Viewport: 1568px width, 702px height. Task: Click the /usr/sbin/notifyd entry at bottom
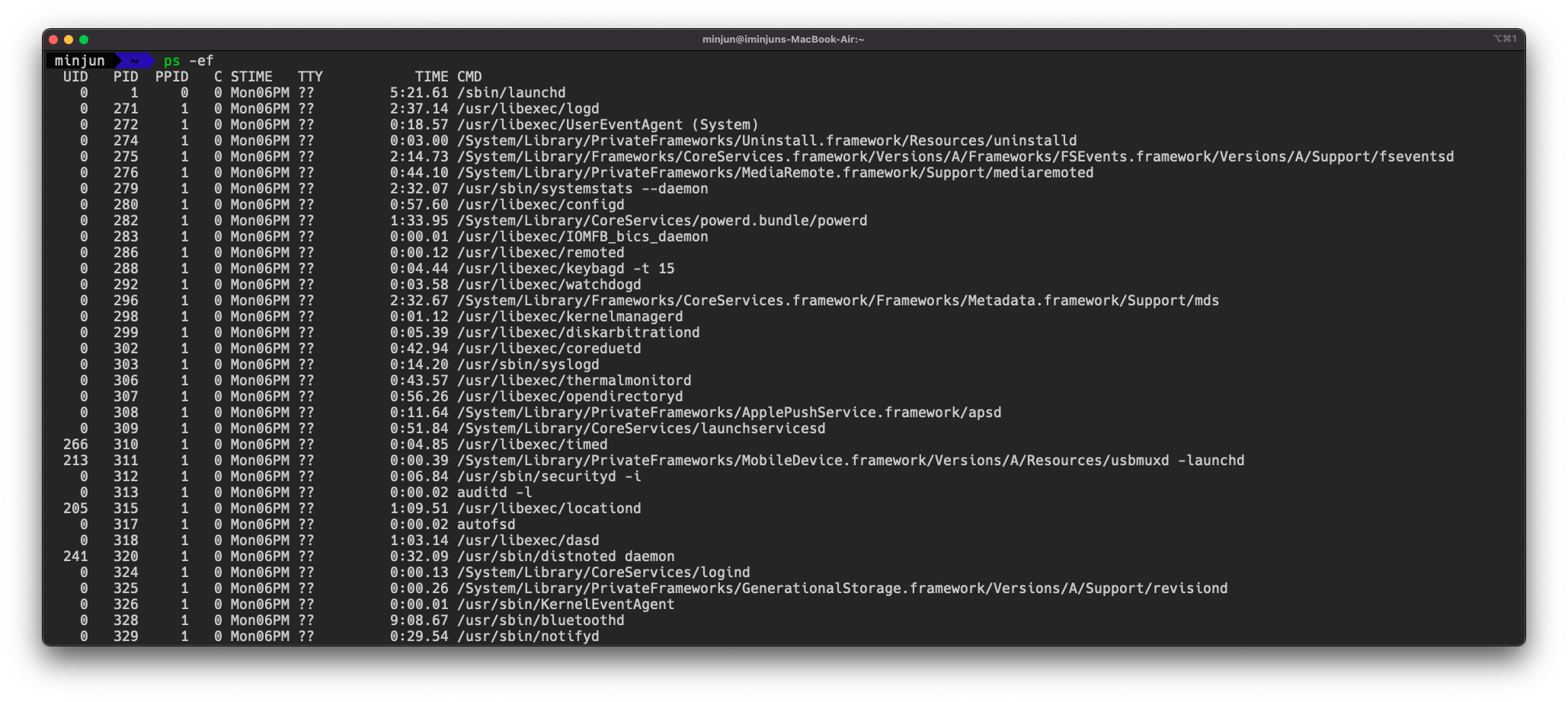click(528, 637)
